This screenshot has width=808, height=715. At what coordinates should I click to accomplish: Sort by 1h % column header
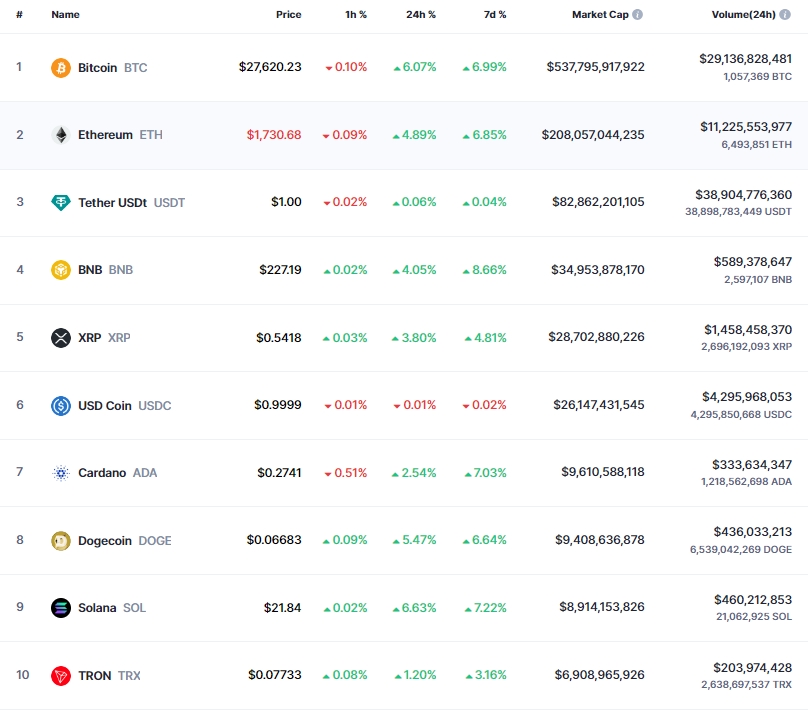click(356, 14)
